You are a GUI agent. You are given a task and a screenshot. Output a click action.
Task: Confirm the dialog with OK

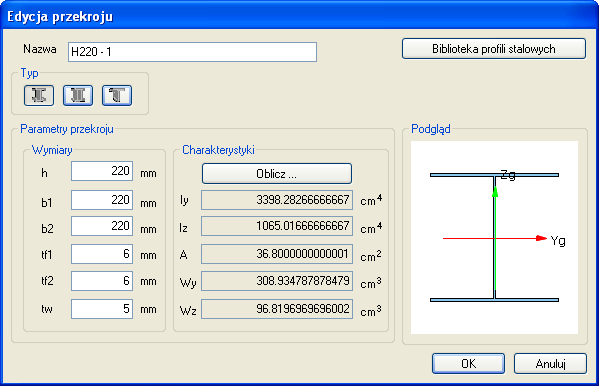point(468,363)
